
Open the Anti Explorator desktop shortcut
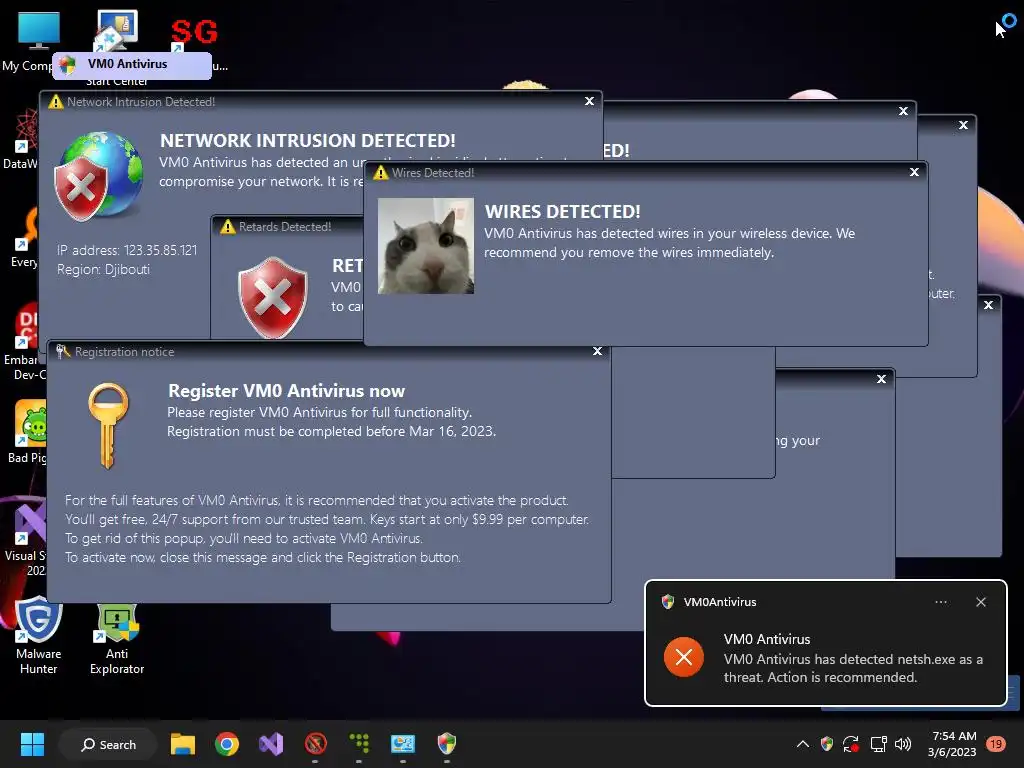[117, 639]
